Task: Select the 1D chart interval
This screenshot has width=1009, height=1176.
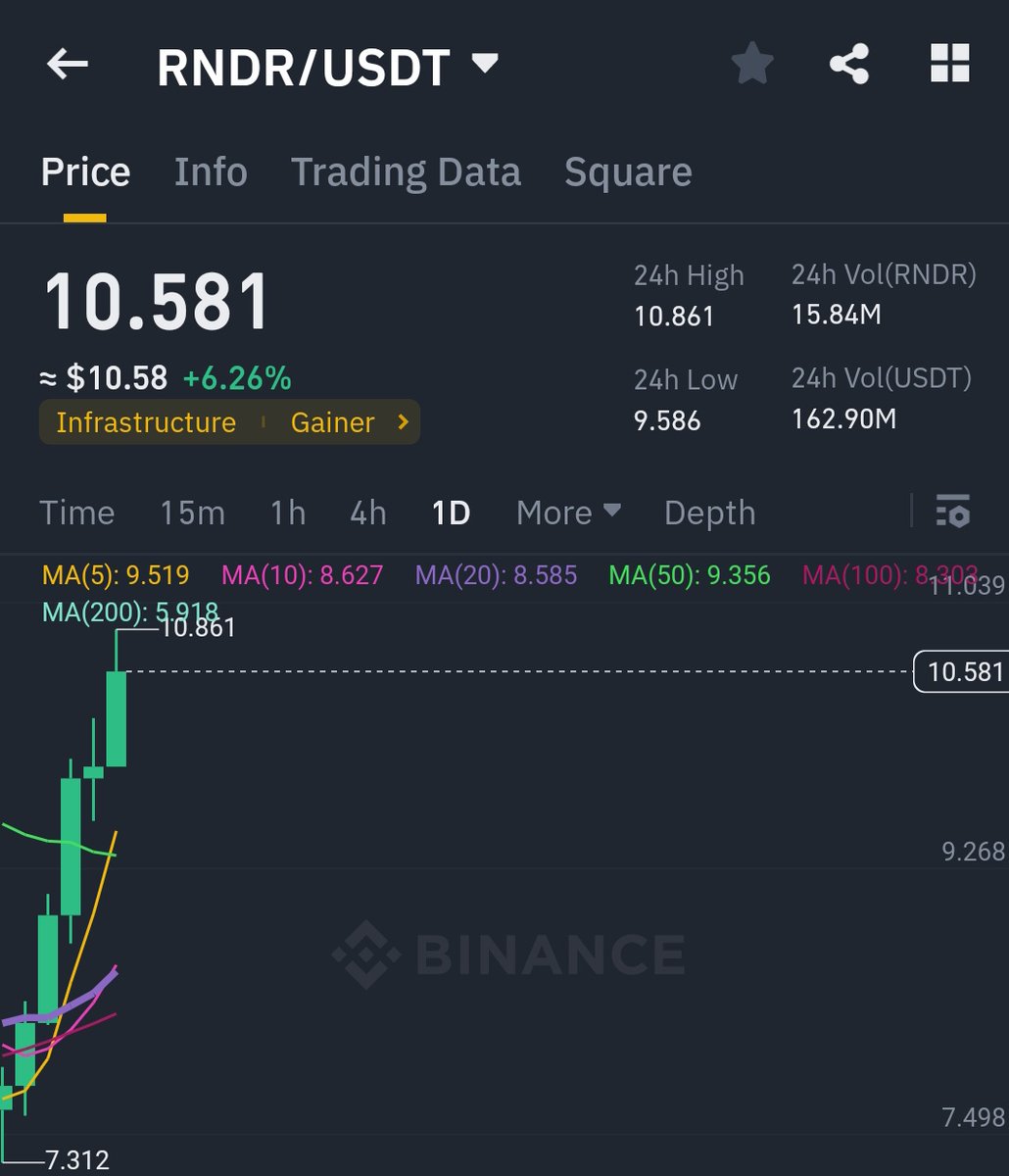Action: [452, 513]
